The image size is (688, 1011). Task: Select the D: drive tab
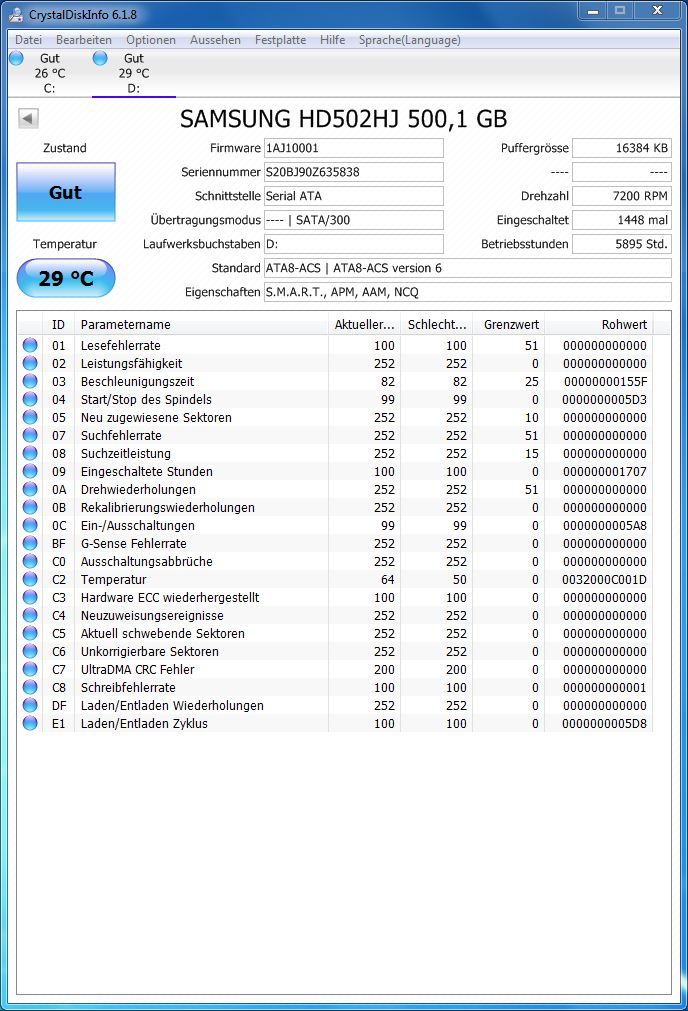(133, 73)
